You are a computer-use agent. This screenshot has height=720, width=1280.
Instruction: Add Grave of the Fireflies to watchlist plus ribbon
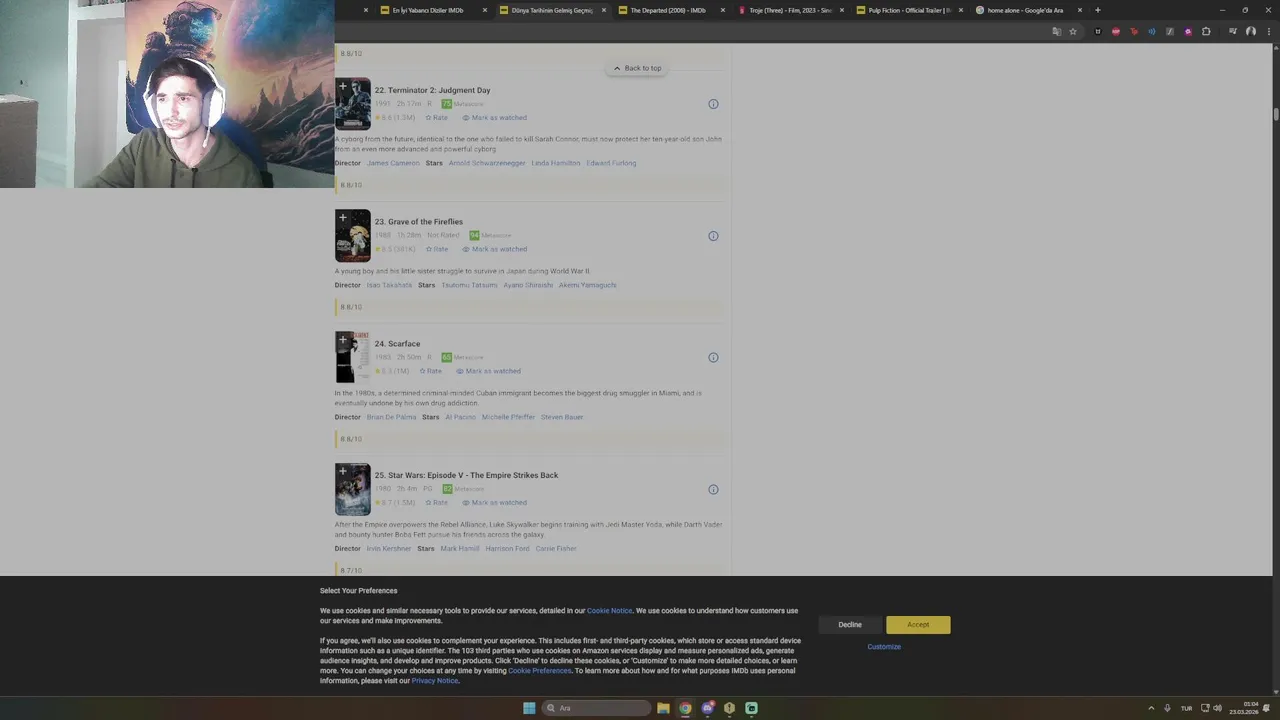pos(342,218)
